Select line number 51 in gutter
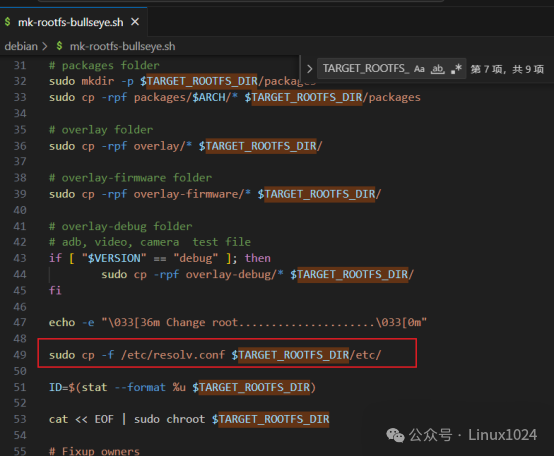This screenshot has width=554, height=457. [x=20, y=387]
